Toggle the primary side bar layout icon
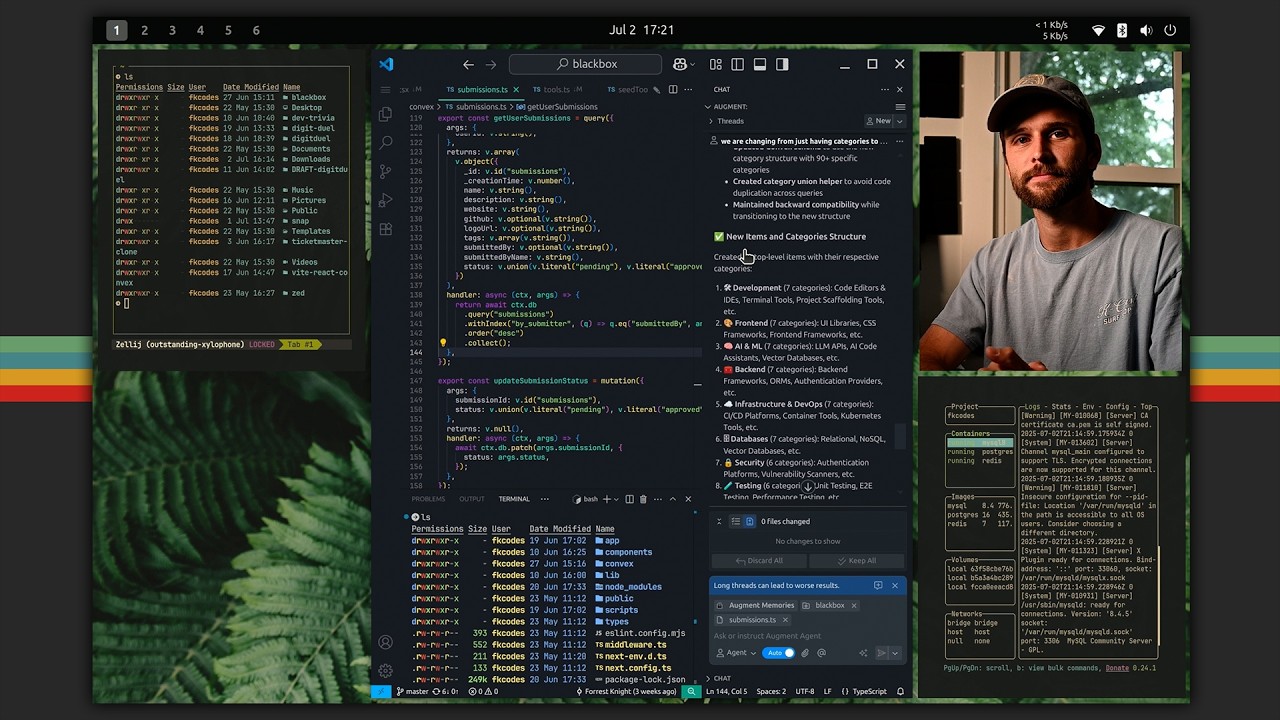 click(738, 64)
